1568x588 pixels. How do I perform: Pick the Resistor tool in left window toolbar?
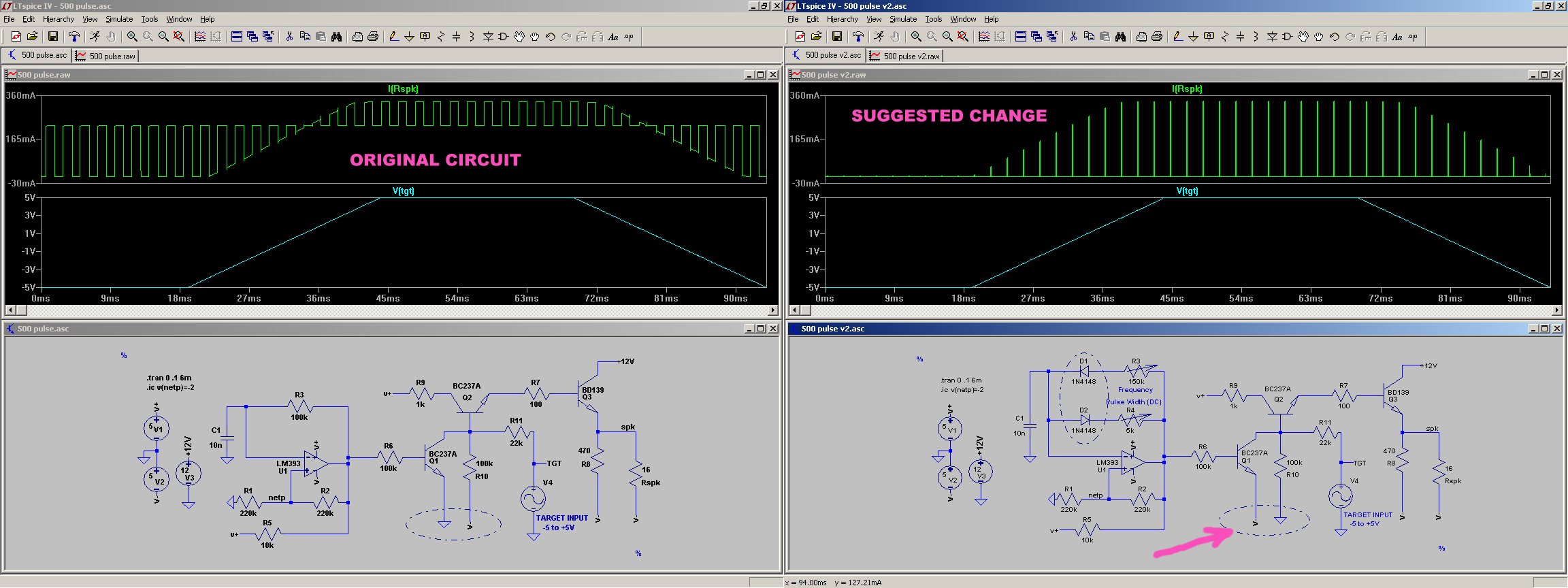tap(440, 37)
